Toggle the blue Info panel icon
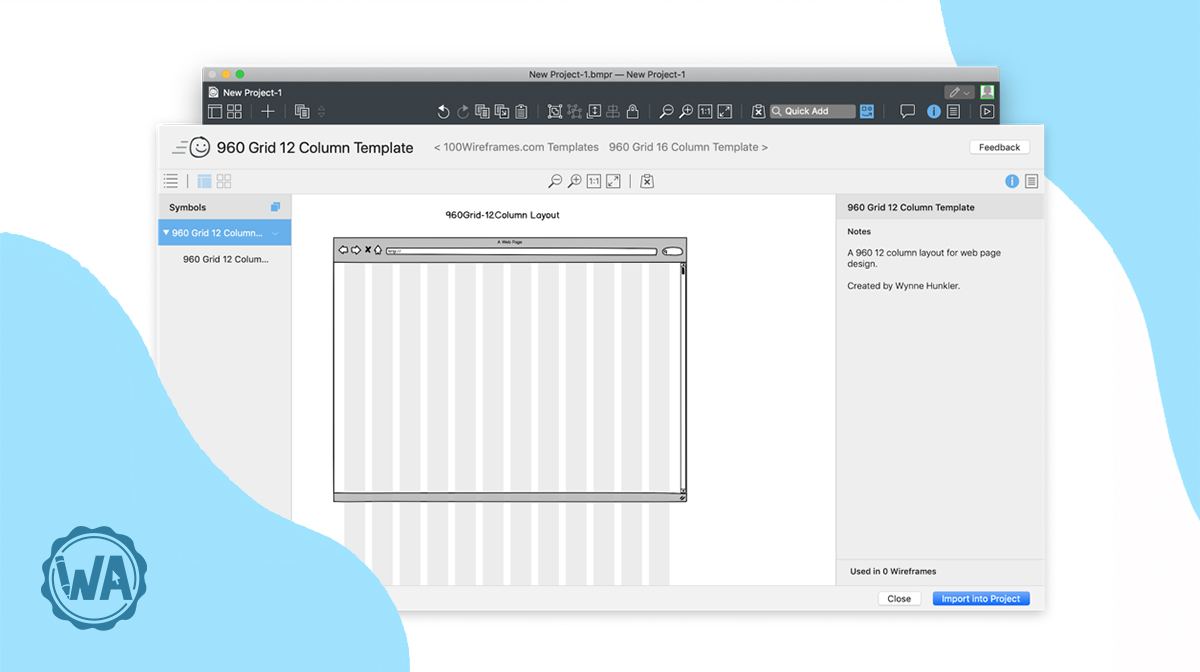Screen dimensions: 1200x672 point(1014,181)
